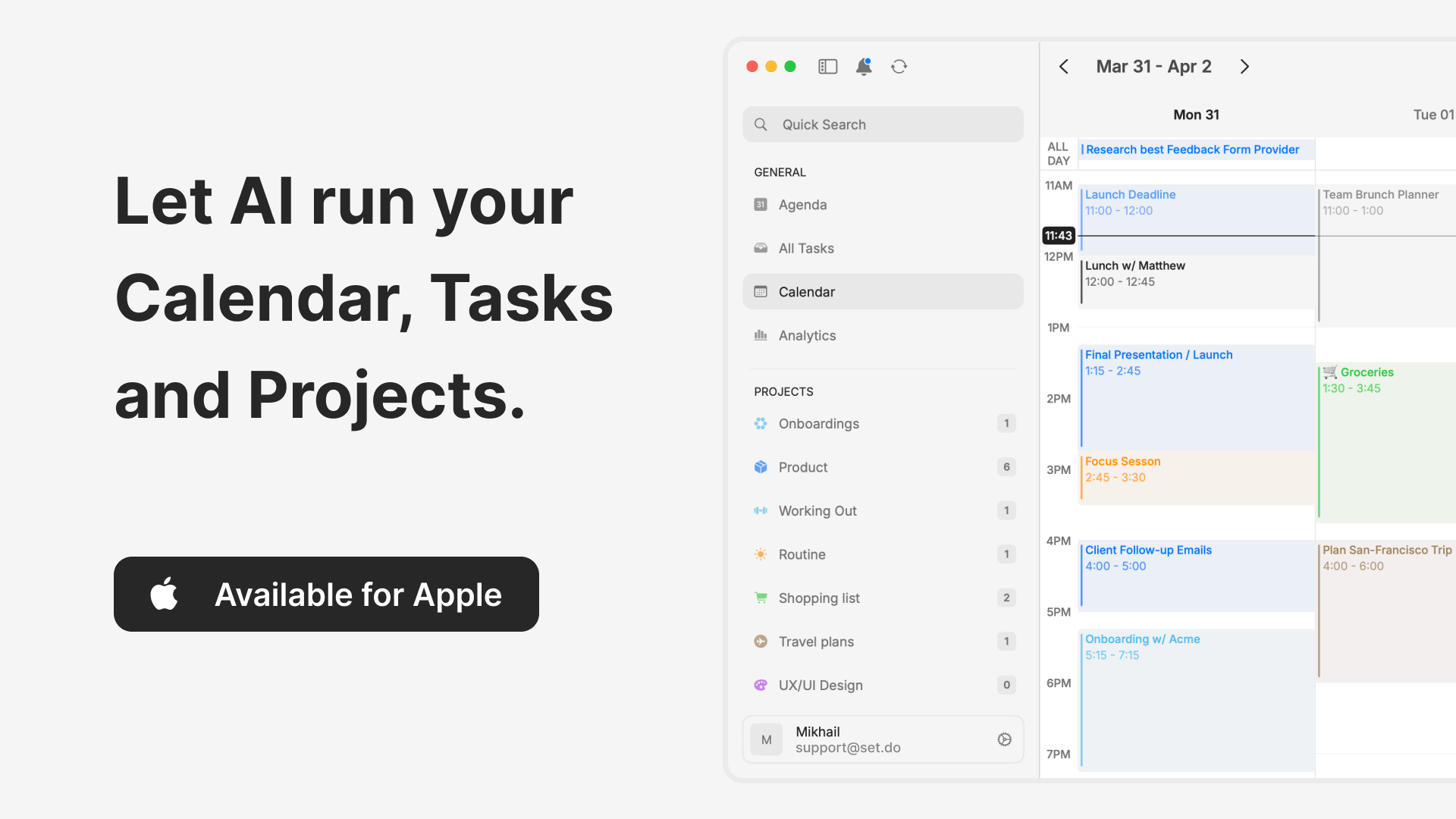1456x819 pixels.
Task: Click the Product cube icon
Action: [761, 467]
